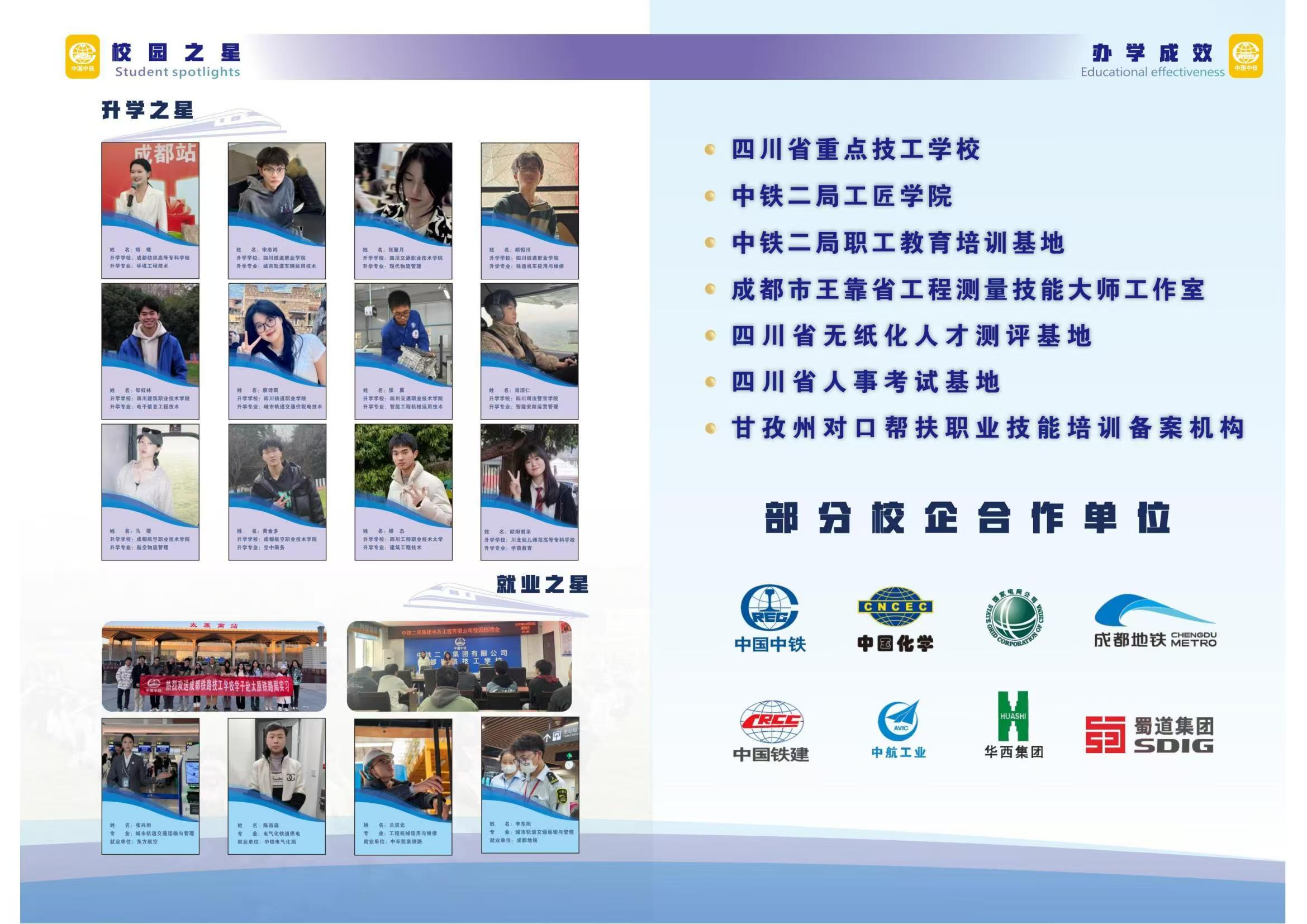Click the text 四川司法警官学院

(x=537, y=398)
